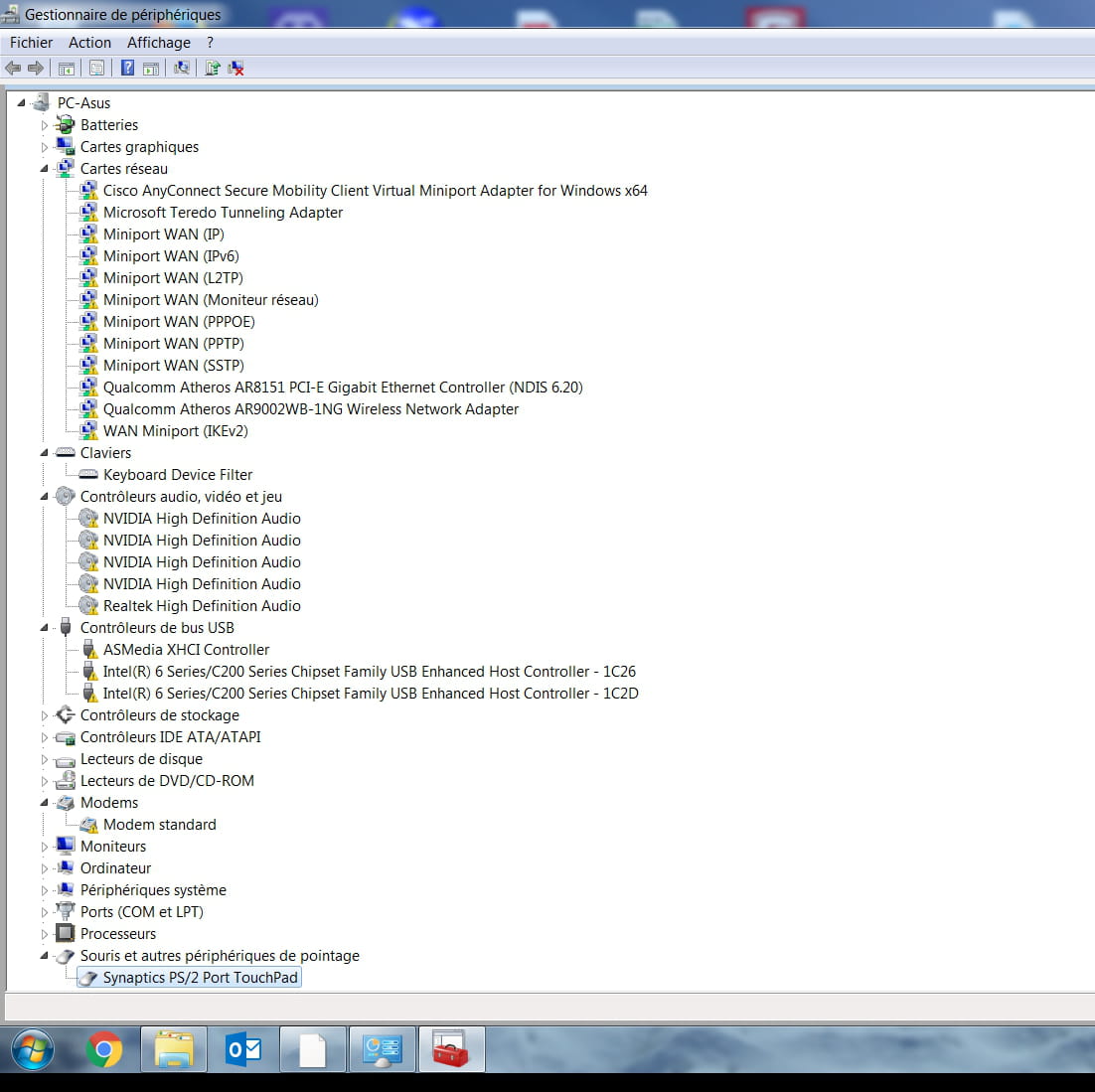Click the Contrôleurs de bus USB icon
The image size is (1095, 1092).
65,627
